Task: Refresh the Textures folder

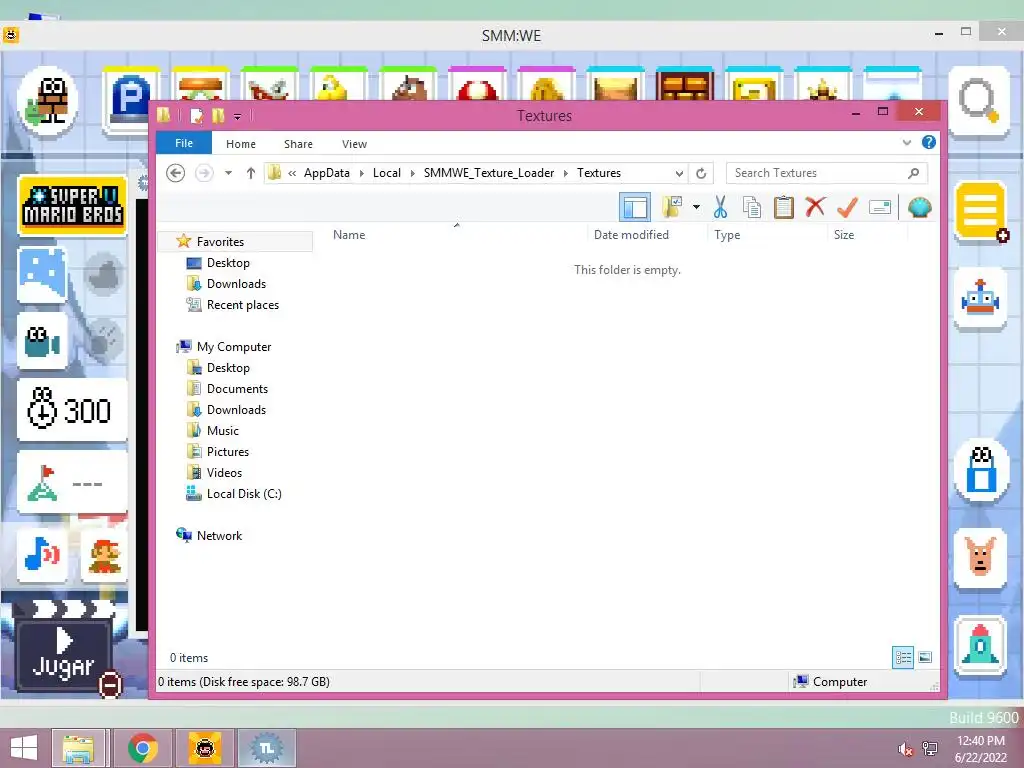Action: (701, 173)
